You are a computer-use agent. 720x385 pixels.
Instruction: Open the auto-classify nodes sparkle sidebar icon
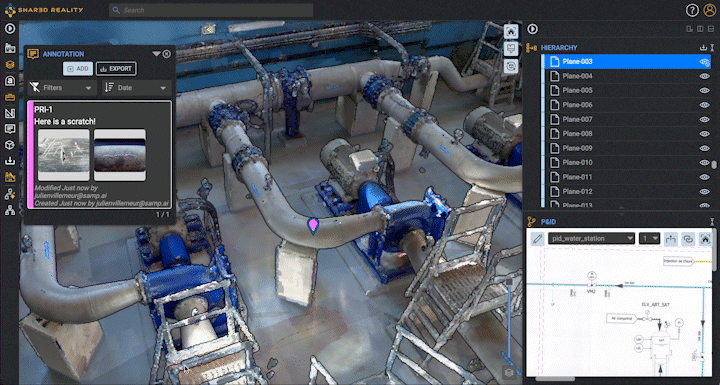pyautogui.click(x=10, y=194)
